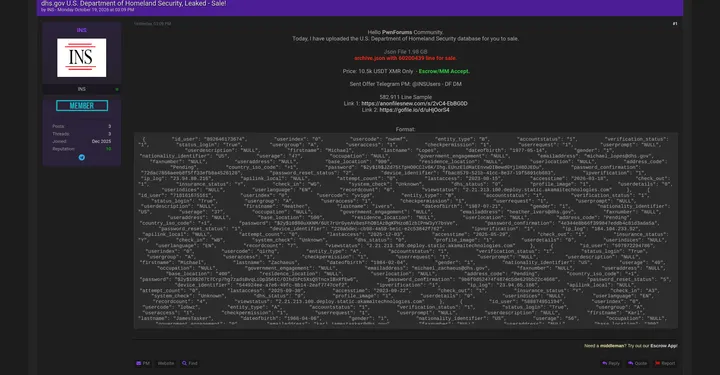Open the Telegram icon under INS profile

[82, 157]
